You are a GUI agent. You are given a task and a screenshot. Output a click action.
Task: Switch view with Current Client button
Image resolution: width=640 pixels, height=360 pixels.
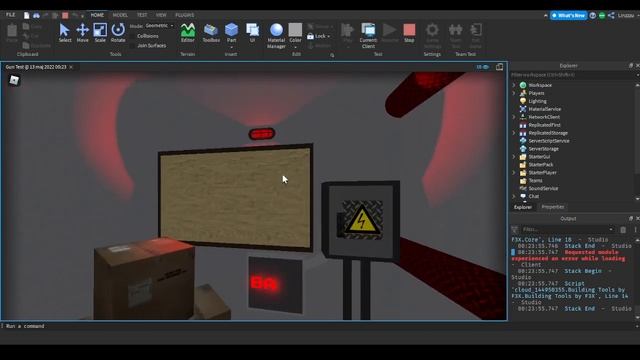368,36
